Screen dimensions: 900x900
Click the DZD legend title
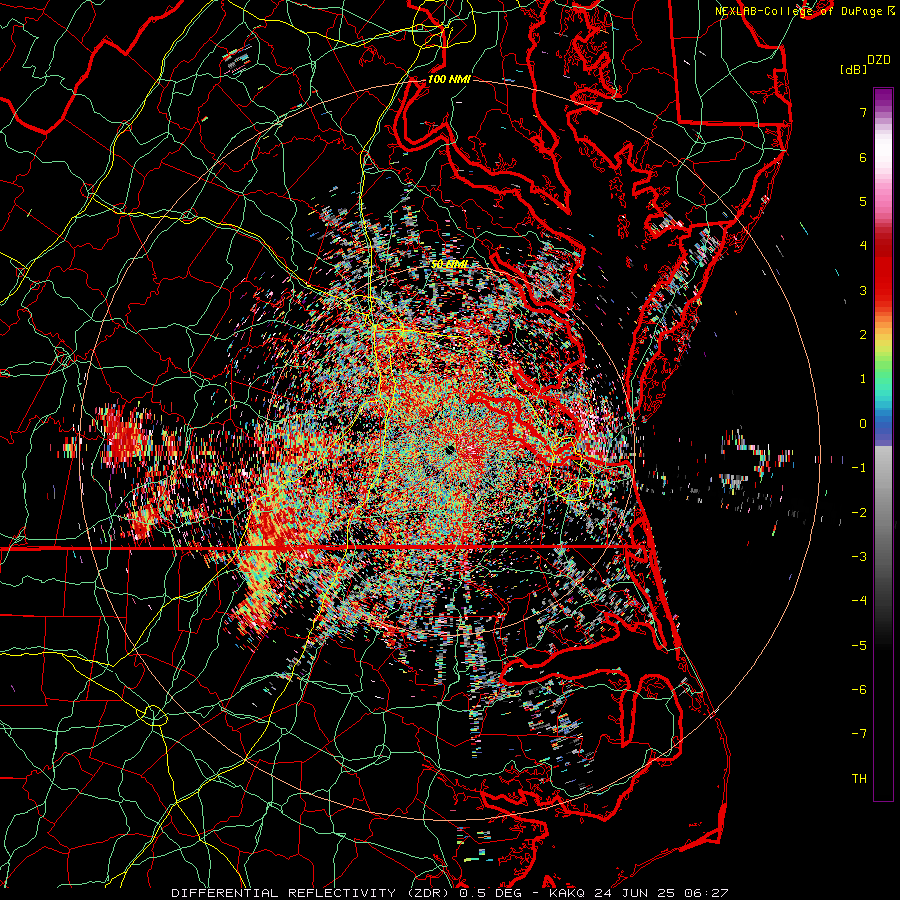coord(878,60)
